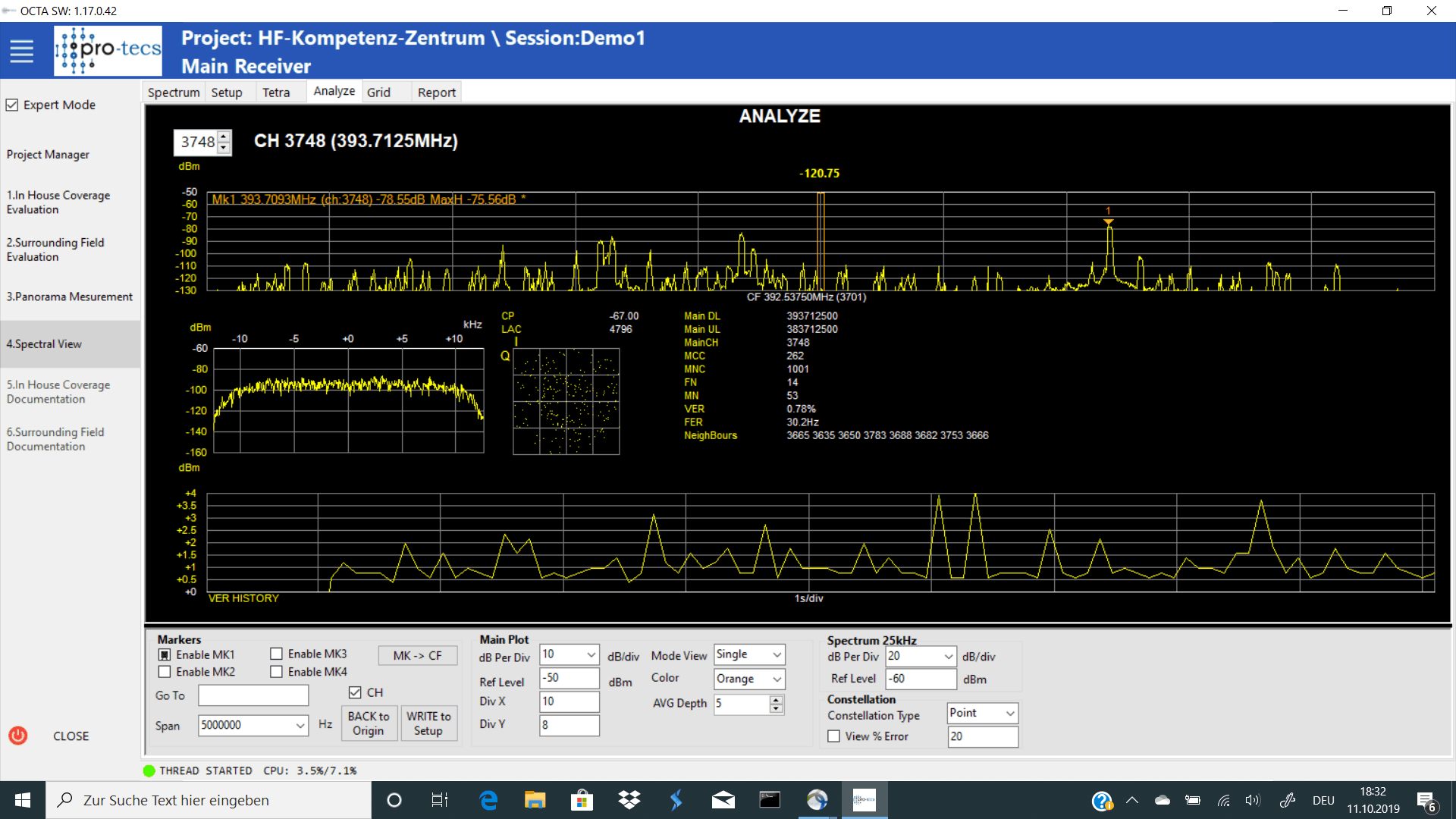Viewport: 1456px width, 819px height.
Task: Open the Mail app icon
Action: click(x=723, y=800)
